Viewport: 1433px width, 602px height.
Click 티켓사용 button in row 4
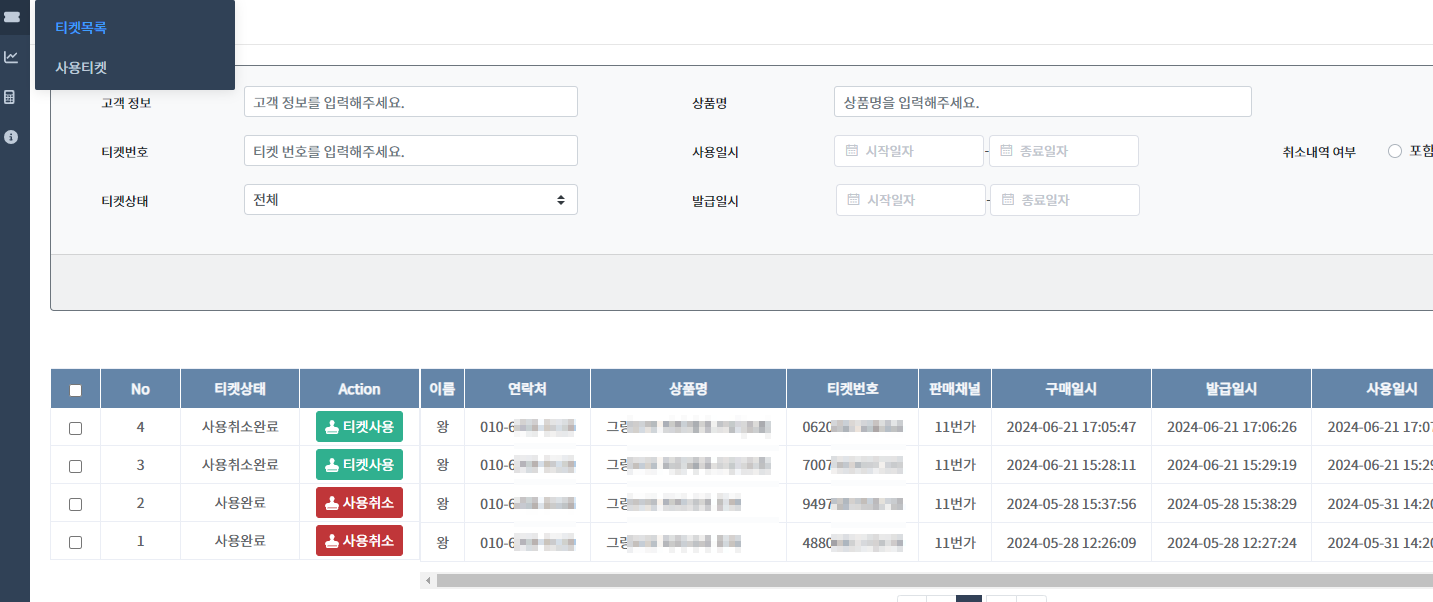(x=359, y=427)
